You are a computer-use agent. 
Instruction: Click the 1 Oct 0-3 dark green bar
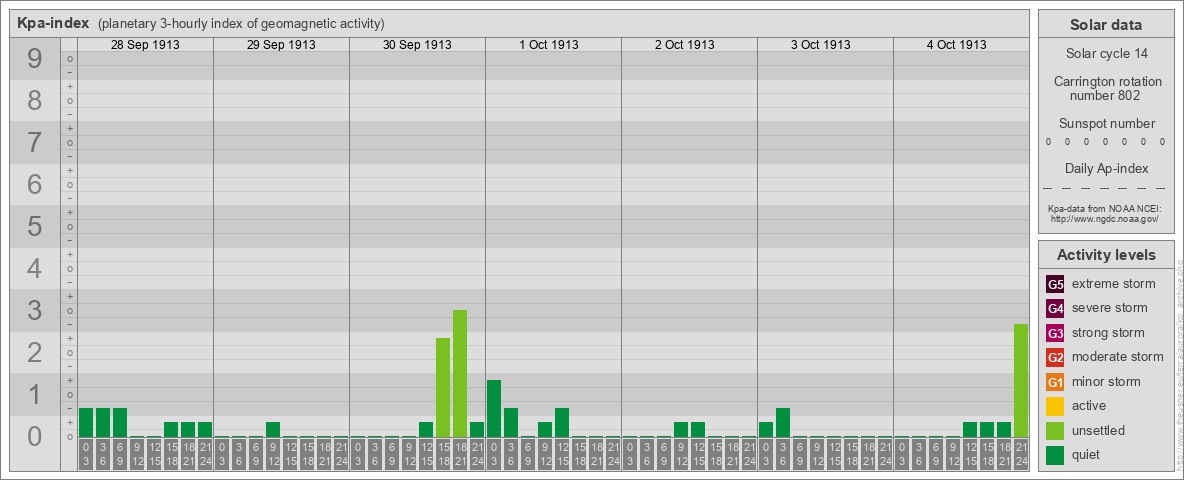tap(494, 408)
